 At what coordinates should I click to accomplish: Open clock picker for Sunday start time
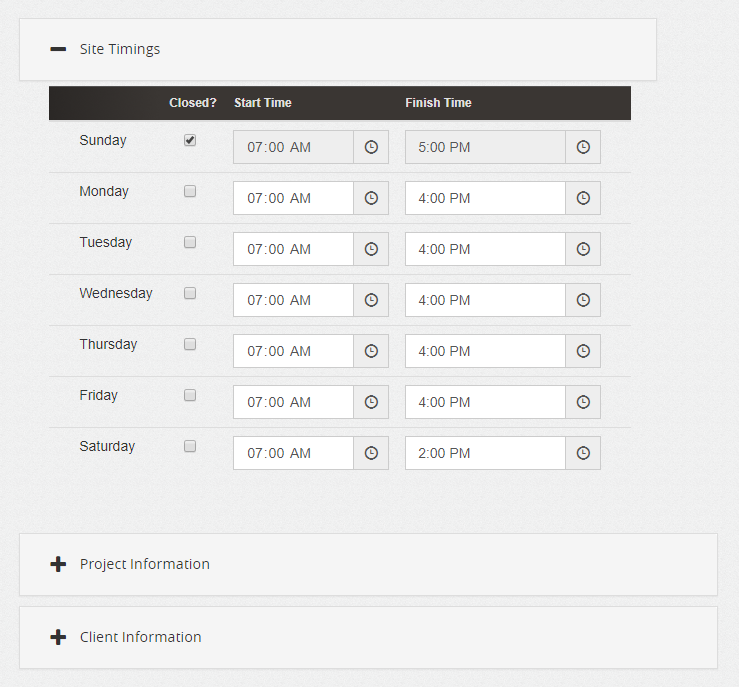pos(371,147)
